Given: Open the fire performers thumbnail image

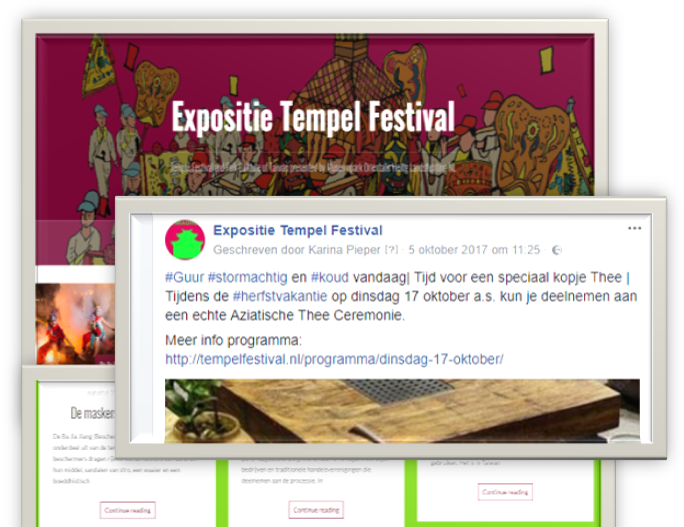Looking at the screenshot, I should [x=75, y=320].
